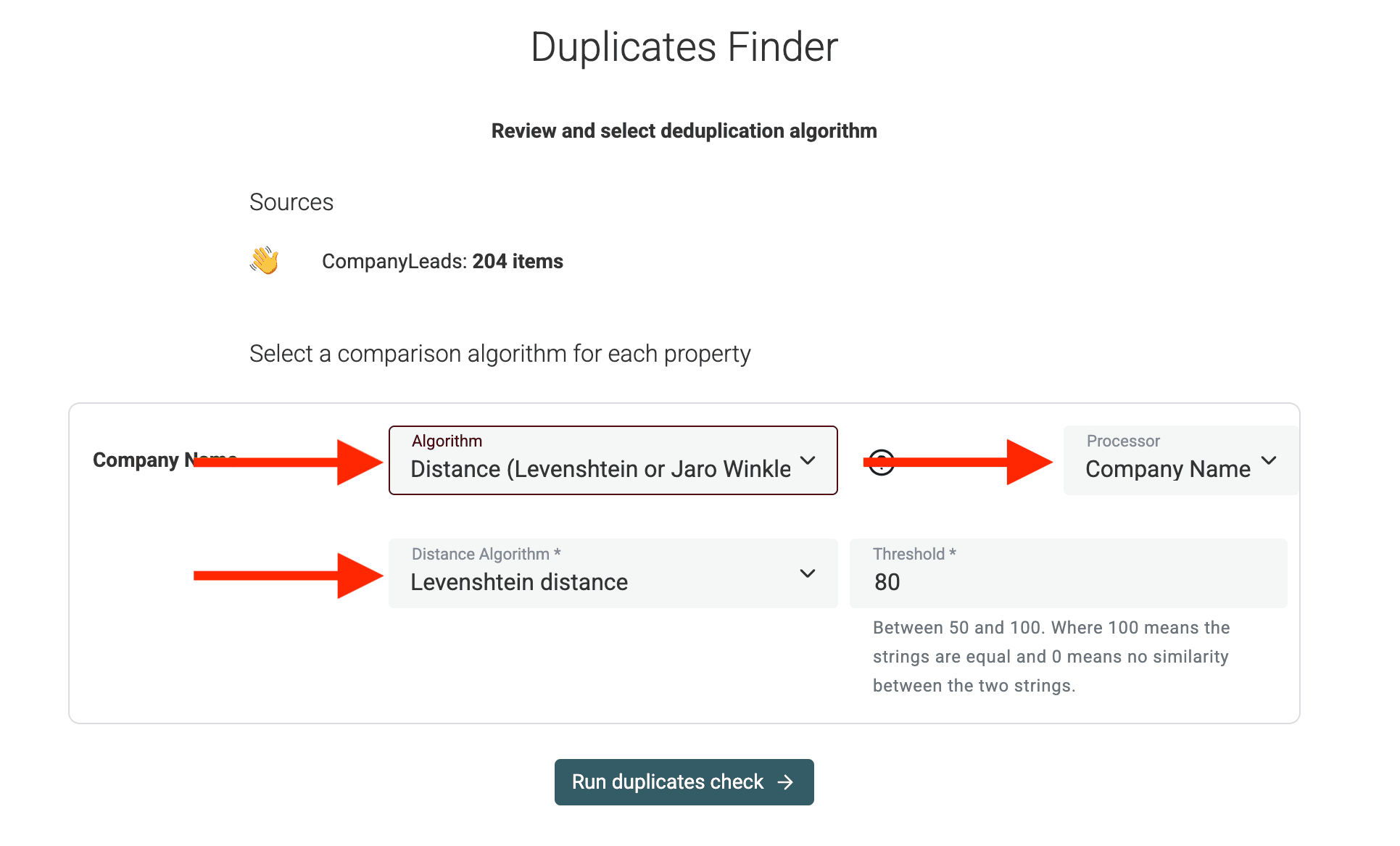Image resolution: width=1400 pixels, height=846 pixels.
Task: Click the comparison algorithm section heading
Action: click(500, 353)
